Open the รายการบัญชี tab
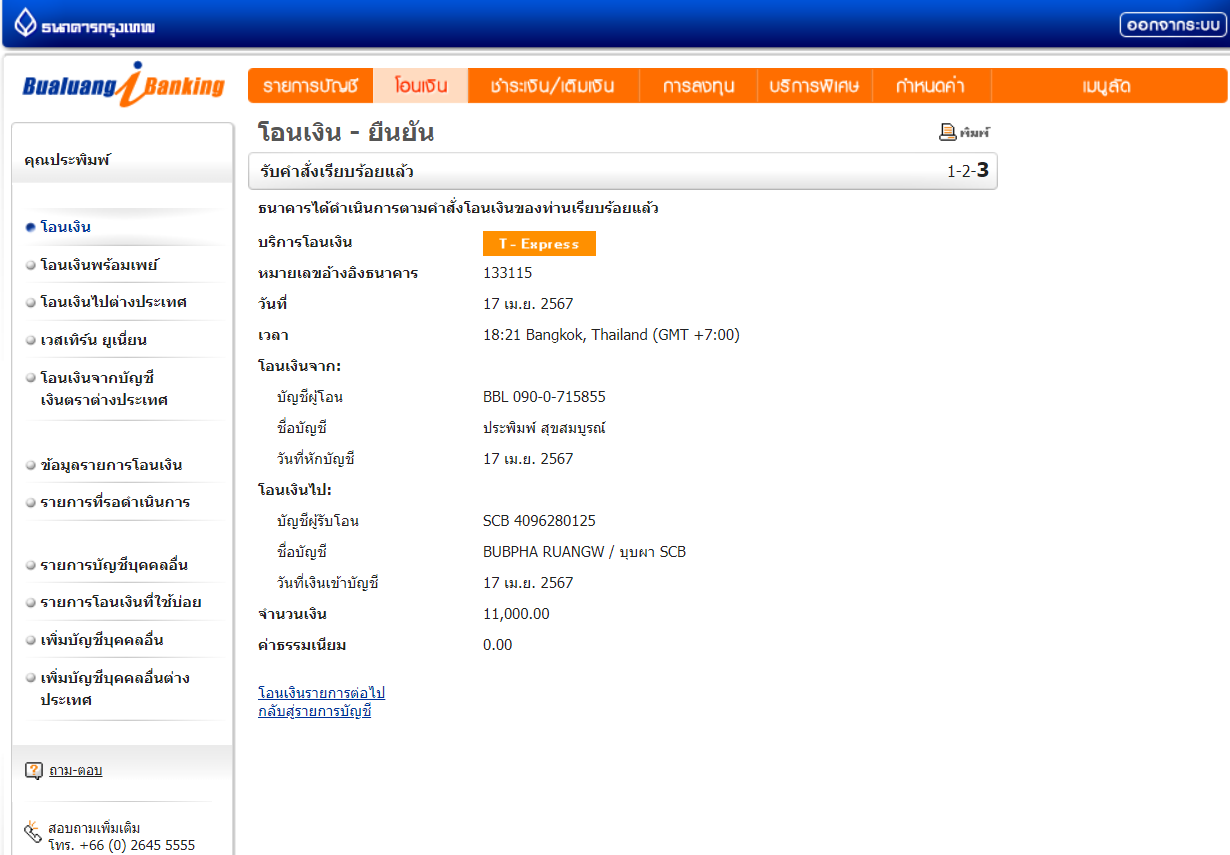Viewport: 1230px width, 855px height. pyautogui.click(x=310, y=86)
